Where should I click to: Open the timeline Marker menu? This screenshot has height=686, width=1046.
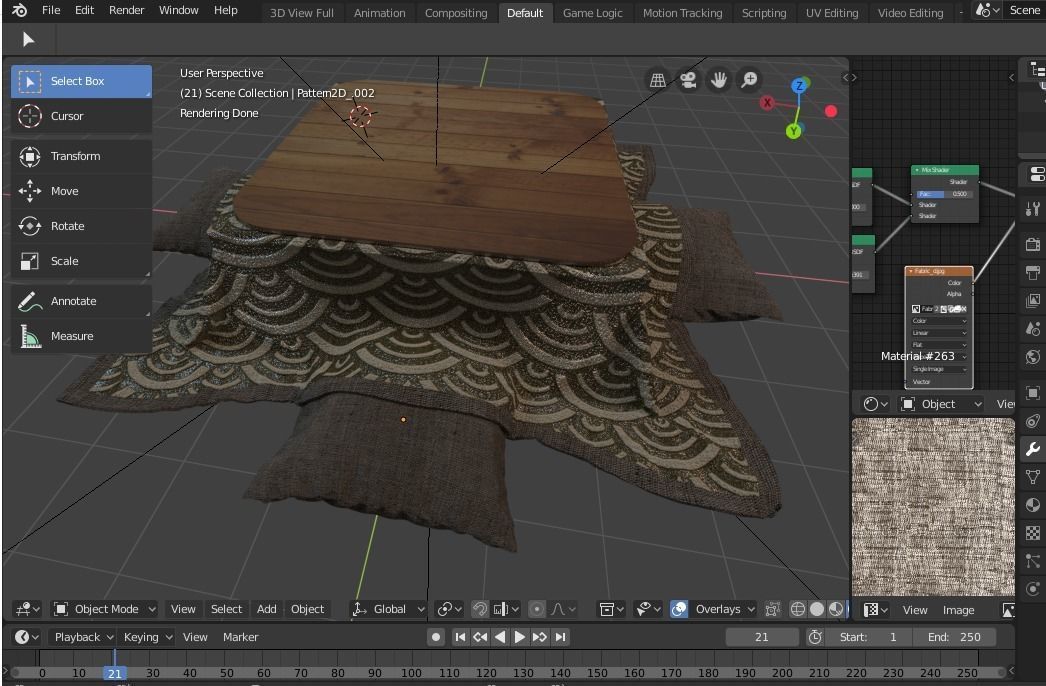click(240, 637)
